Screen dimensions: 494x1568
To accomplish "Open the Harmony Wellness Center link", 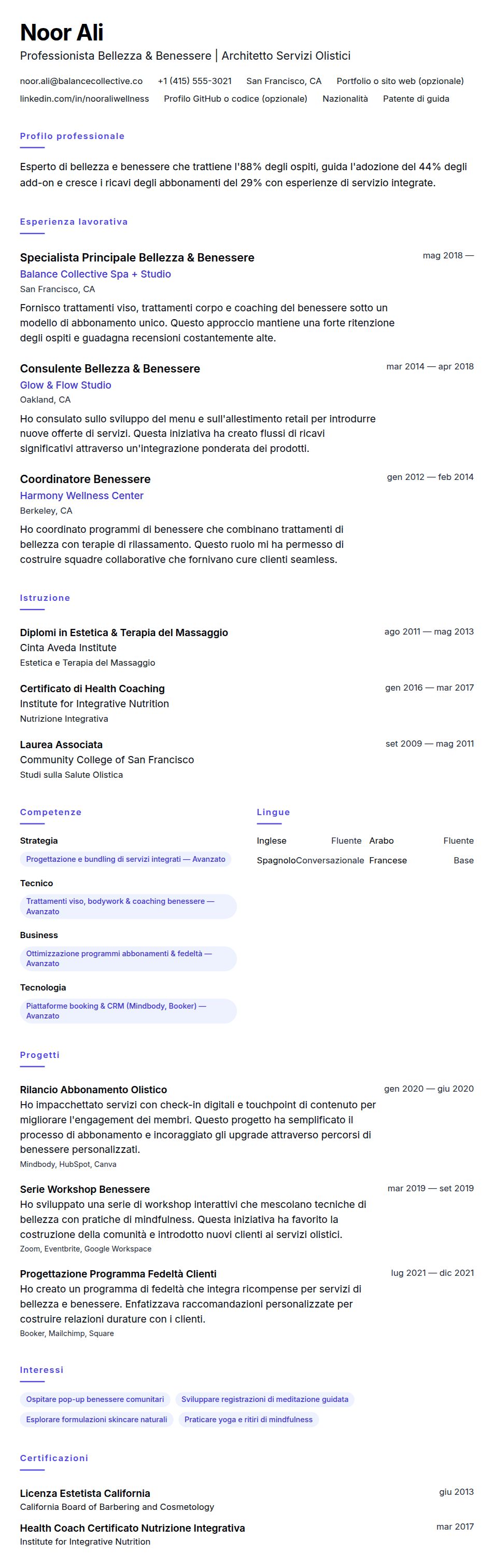I will pyautogui.click(x=81, y=496).
